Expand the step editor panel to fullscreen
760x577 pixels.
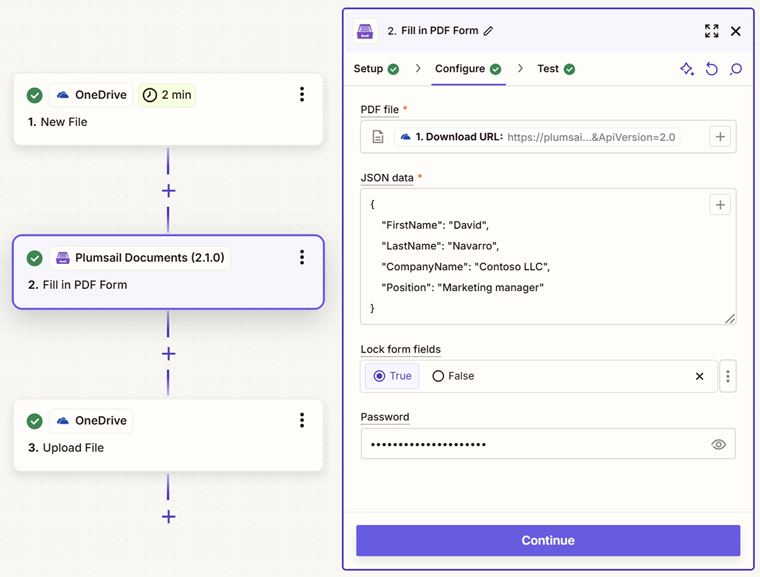tap(712, 31)
